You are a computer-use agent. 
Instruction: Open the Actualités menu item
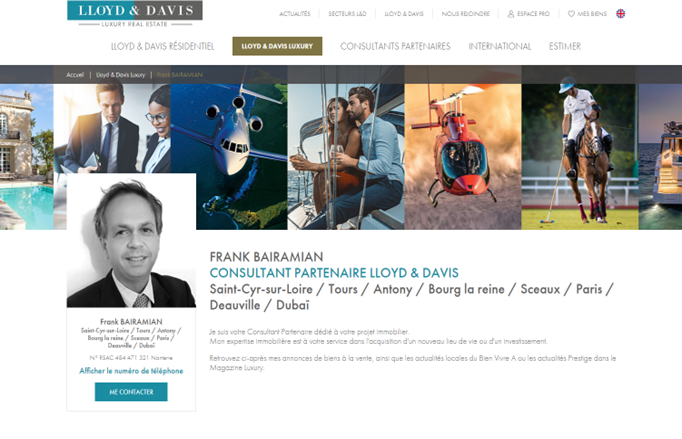(295, 14)
